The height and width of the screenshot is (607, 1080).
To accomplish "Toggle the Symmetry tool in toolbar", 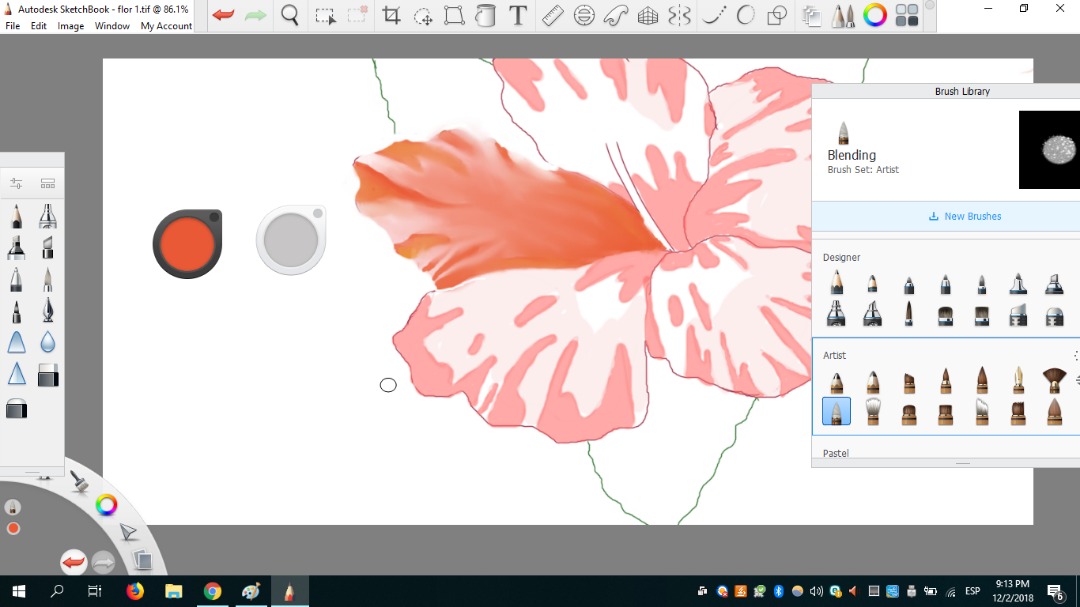I will click(x=680, y=16).
